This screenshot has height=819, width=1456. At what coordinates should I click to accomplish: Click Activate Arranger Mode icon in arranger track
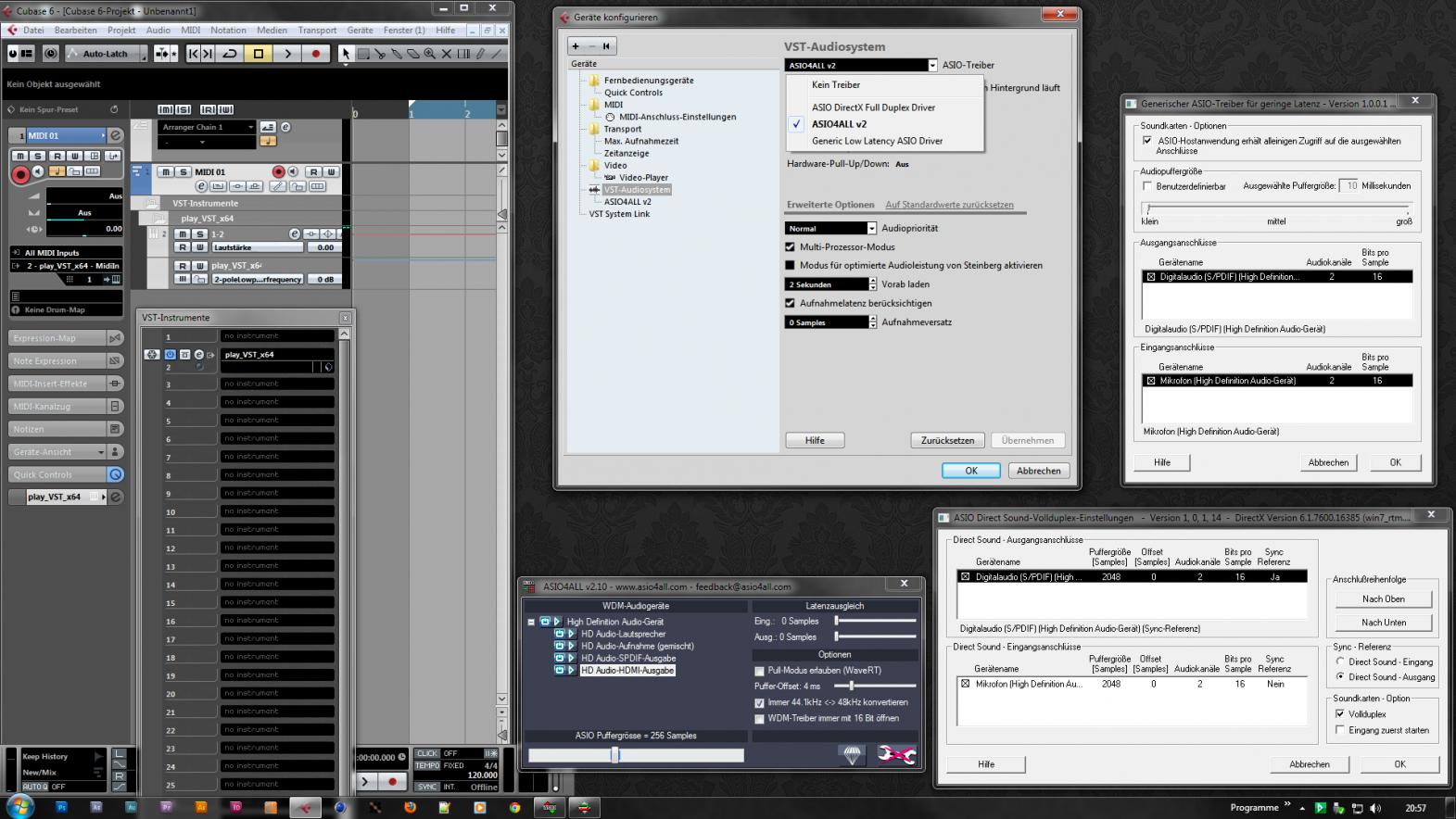pyautogui.click(x=268, y=127)
